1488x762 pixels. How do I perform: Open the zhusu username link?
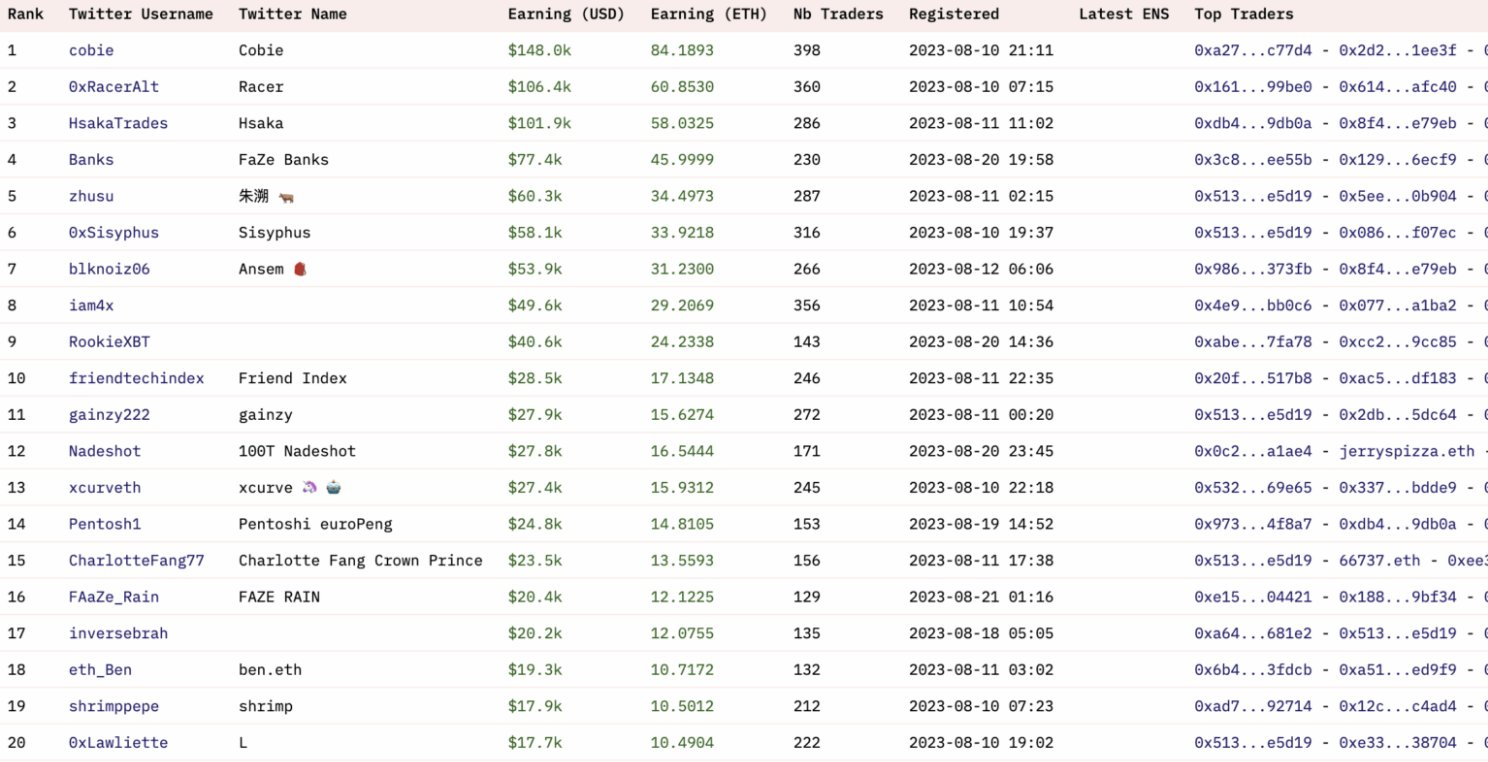[91, 196]
